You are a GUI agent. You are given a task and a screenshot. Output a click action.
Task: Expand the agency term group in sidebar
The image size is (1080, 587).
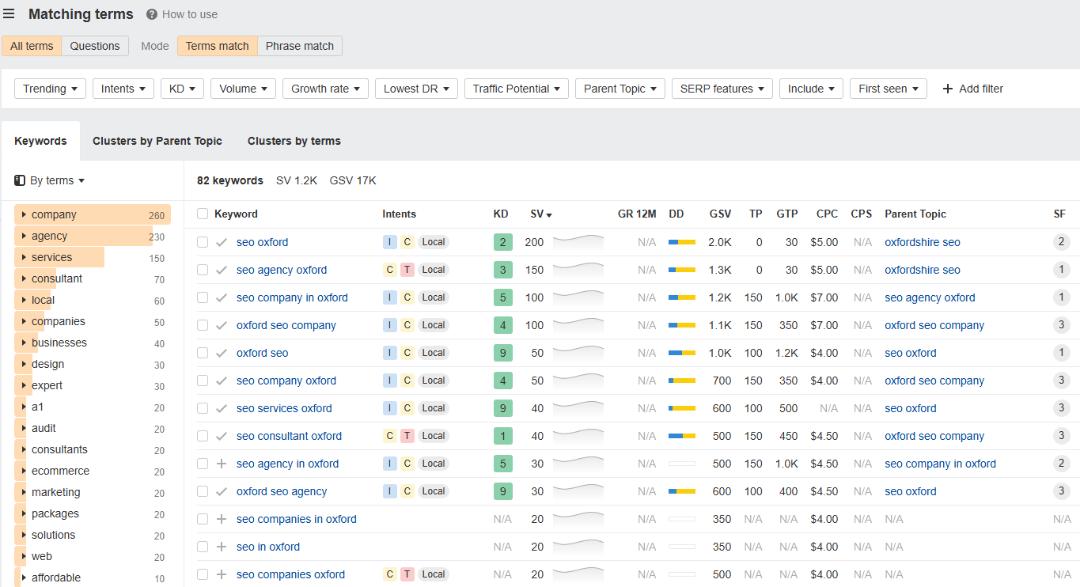(x=24, y=237)
